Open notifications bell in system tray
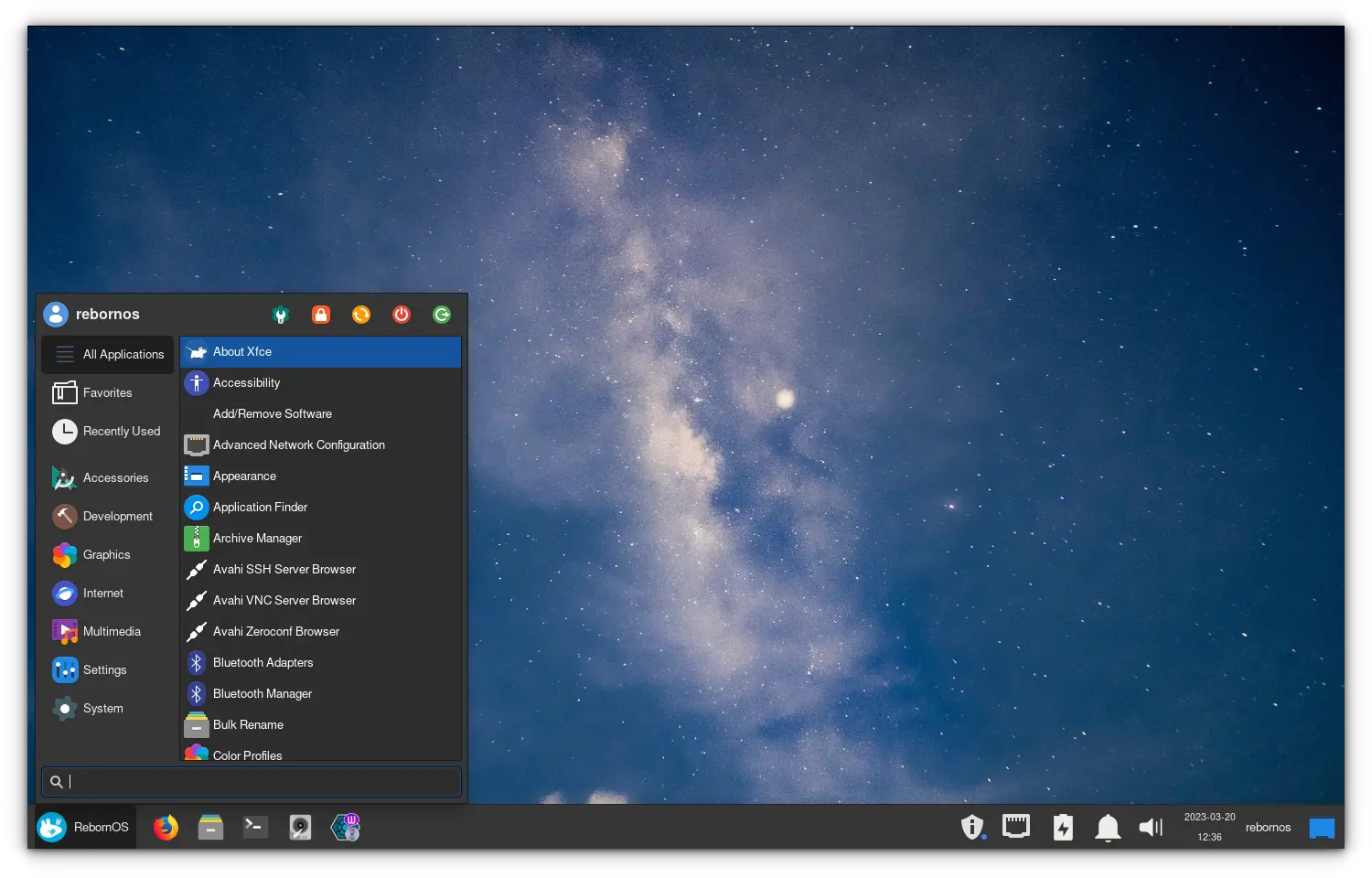This screenshot has height=878, width=1372. (1108, 828)
